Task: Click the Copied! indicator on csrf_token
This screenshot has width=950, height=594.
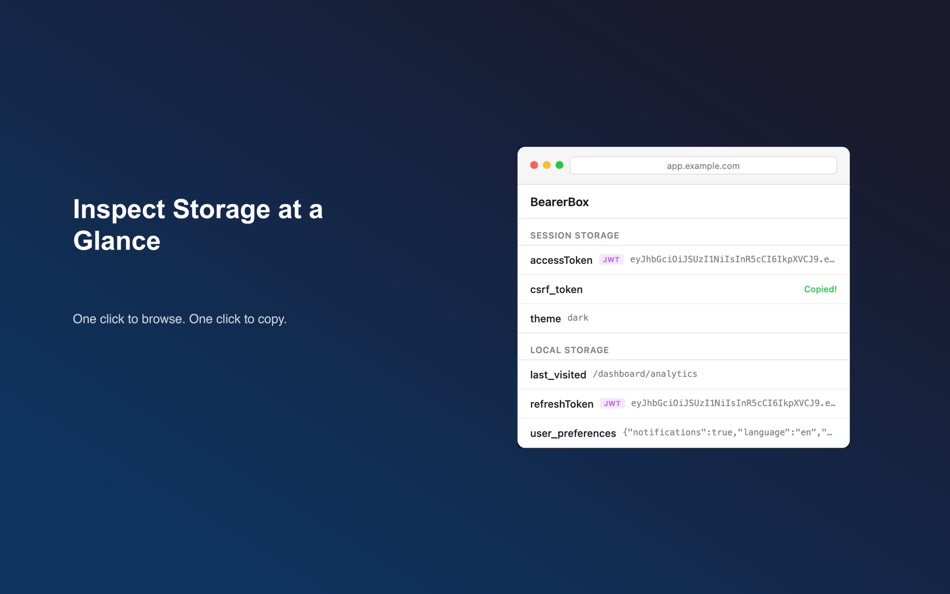Action: pos(820,289)
